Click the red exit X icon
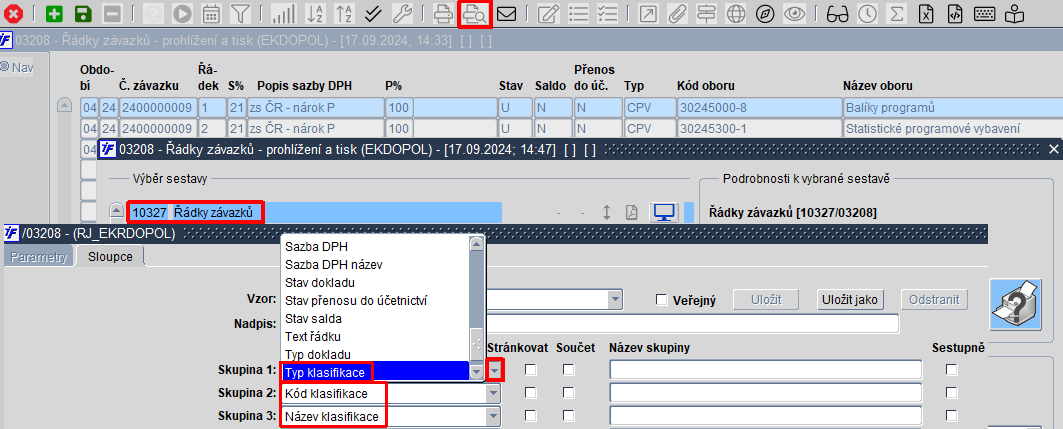Screen dimensions: 1063x429 click(x=14, y=13)
